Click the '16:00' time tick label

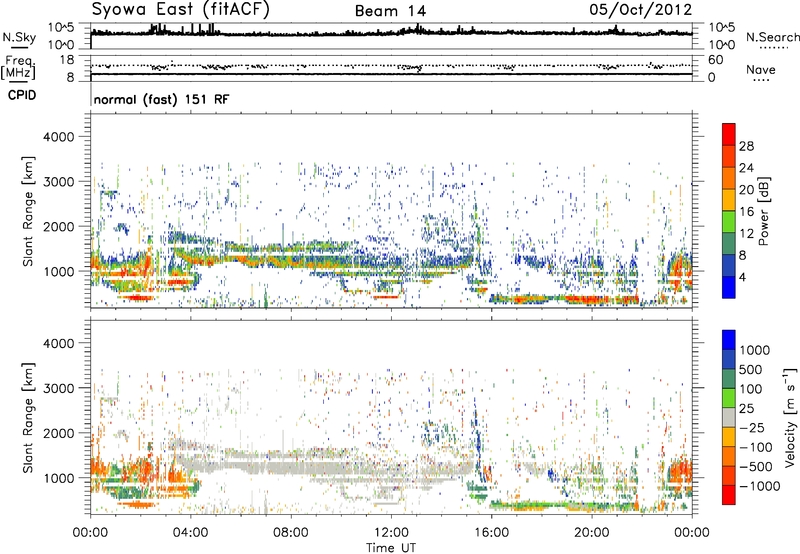click(491, 533)
